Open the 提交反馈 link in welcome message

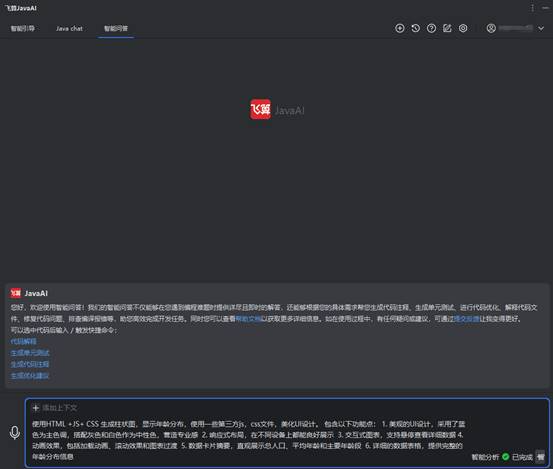[x=467, y=319]
